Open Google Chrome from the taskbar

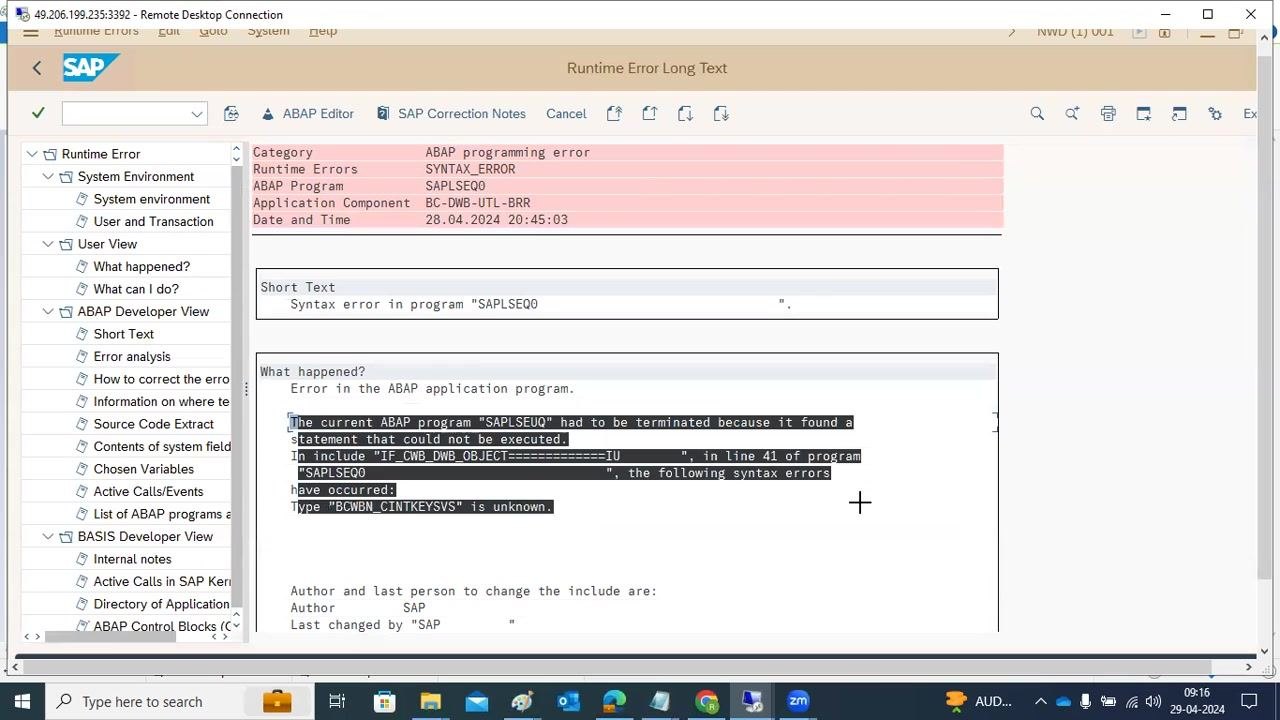[x=706, y=701]
